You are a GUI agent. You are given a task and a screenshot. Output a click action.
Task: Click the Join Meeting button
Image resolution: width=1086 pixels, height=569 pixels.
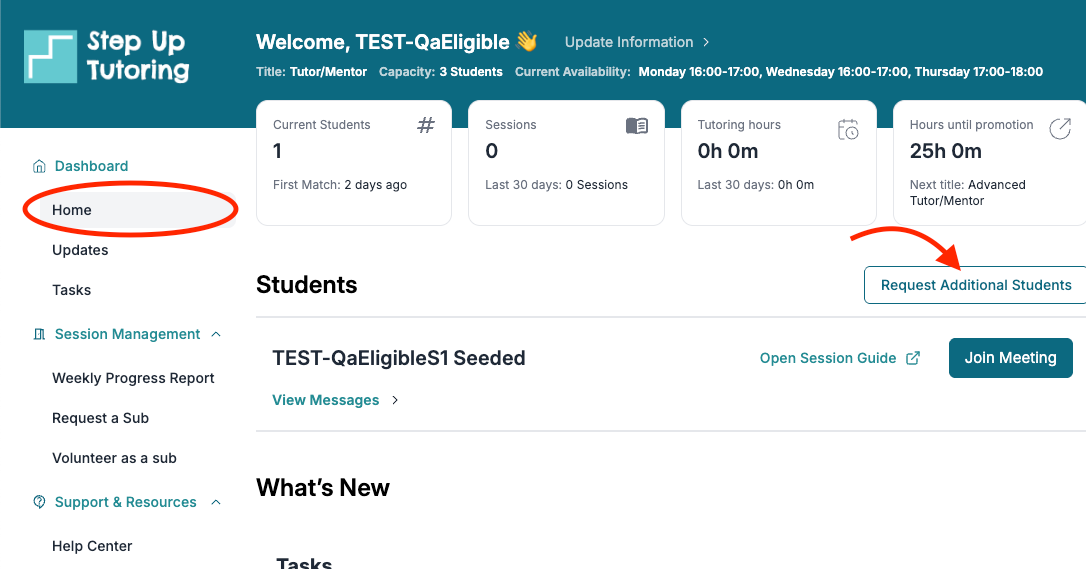(1011, 358)
